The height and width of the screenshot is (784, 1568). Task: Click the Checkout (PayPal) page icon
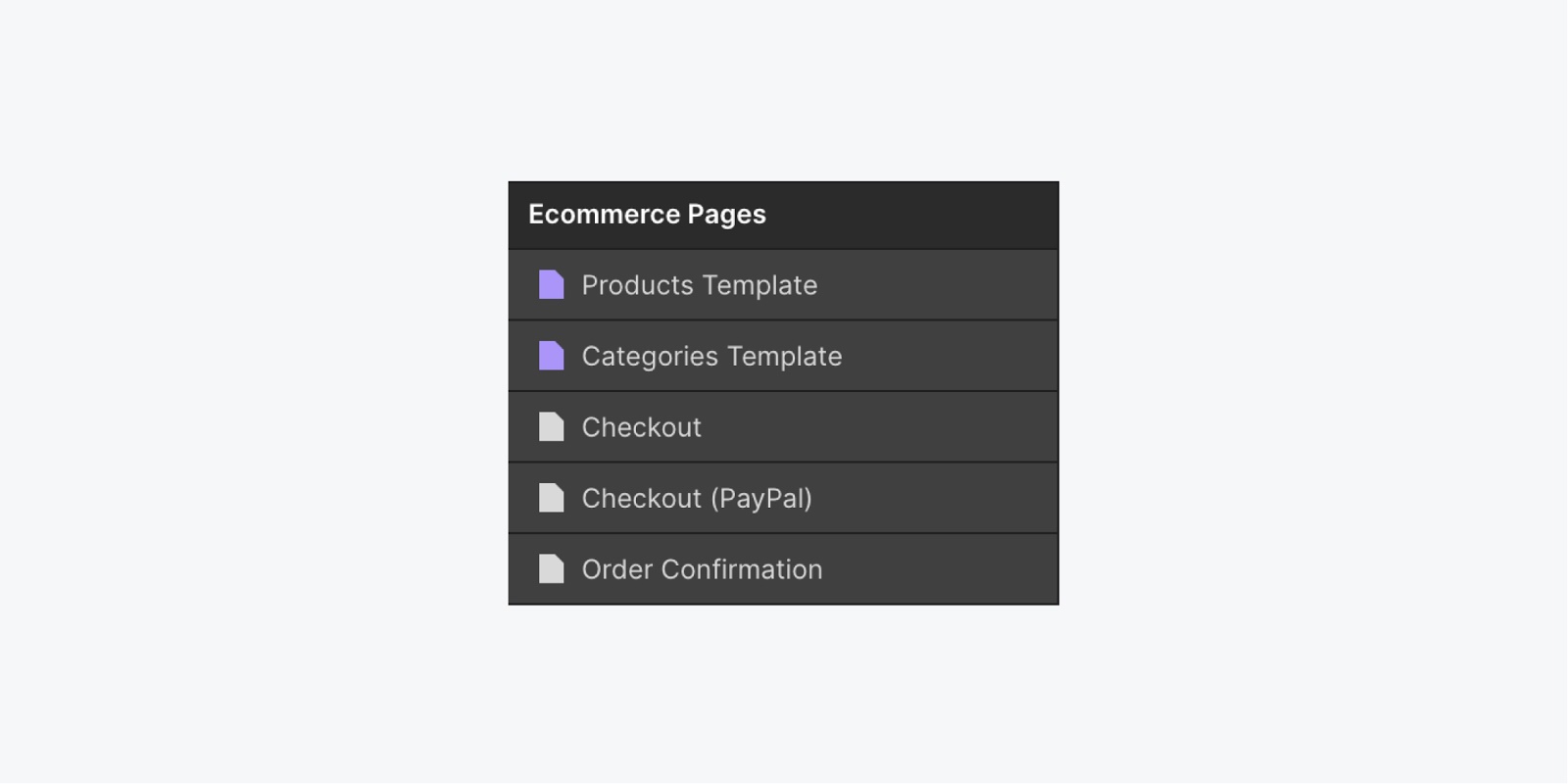(552, 498)
